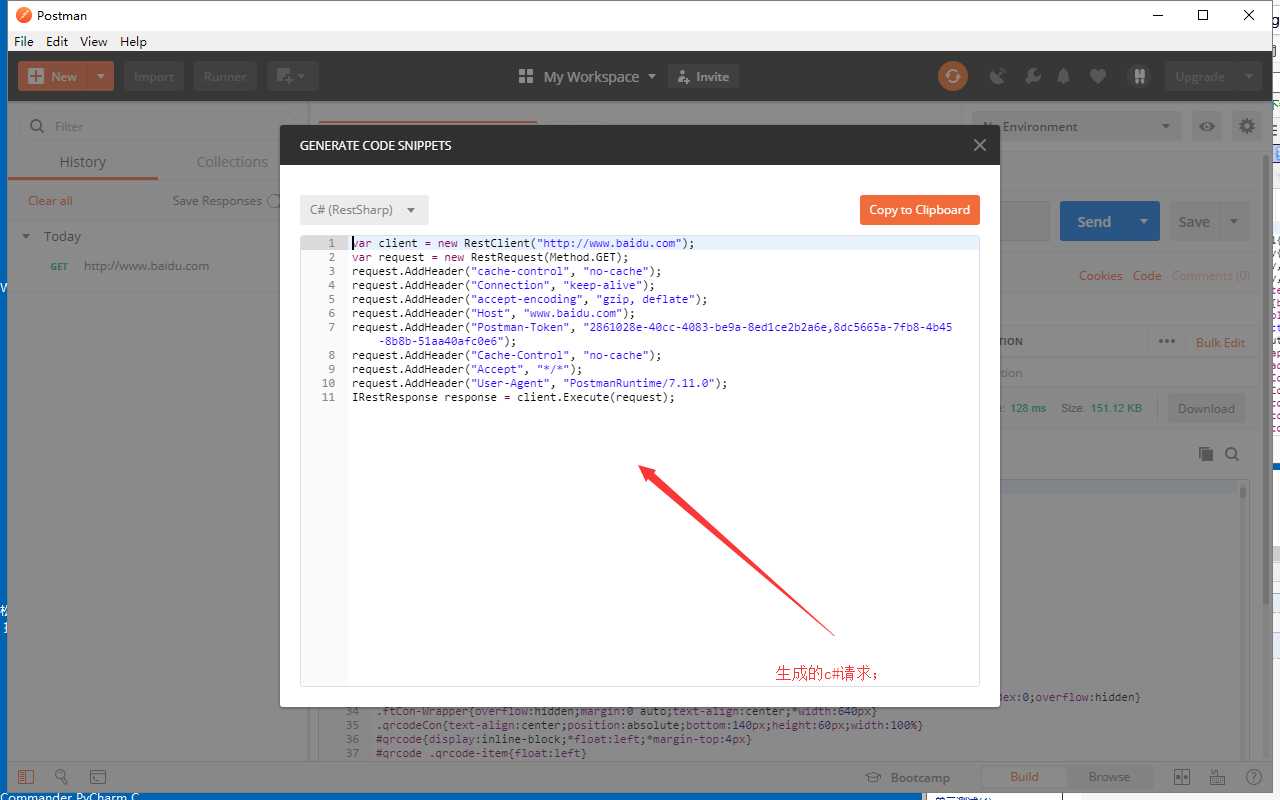Viewport: 1280px width, 800px height.
Task: Click the heart icon in header
Action: [1098, 76]
